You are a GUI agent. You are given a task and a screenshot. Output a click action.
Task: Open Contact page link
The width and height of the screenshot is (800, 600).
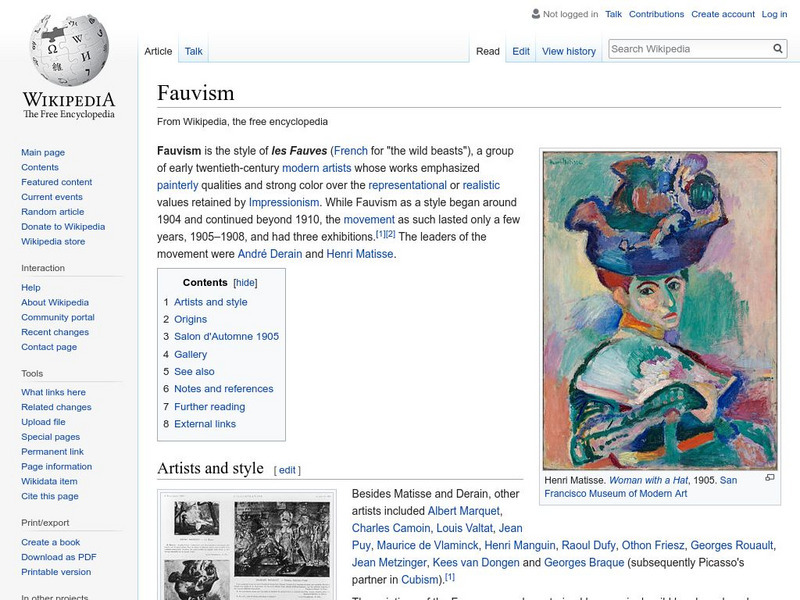tap(49, 346)
